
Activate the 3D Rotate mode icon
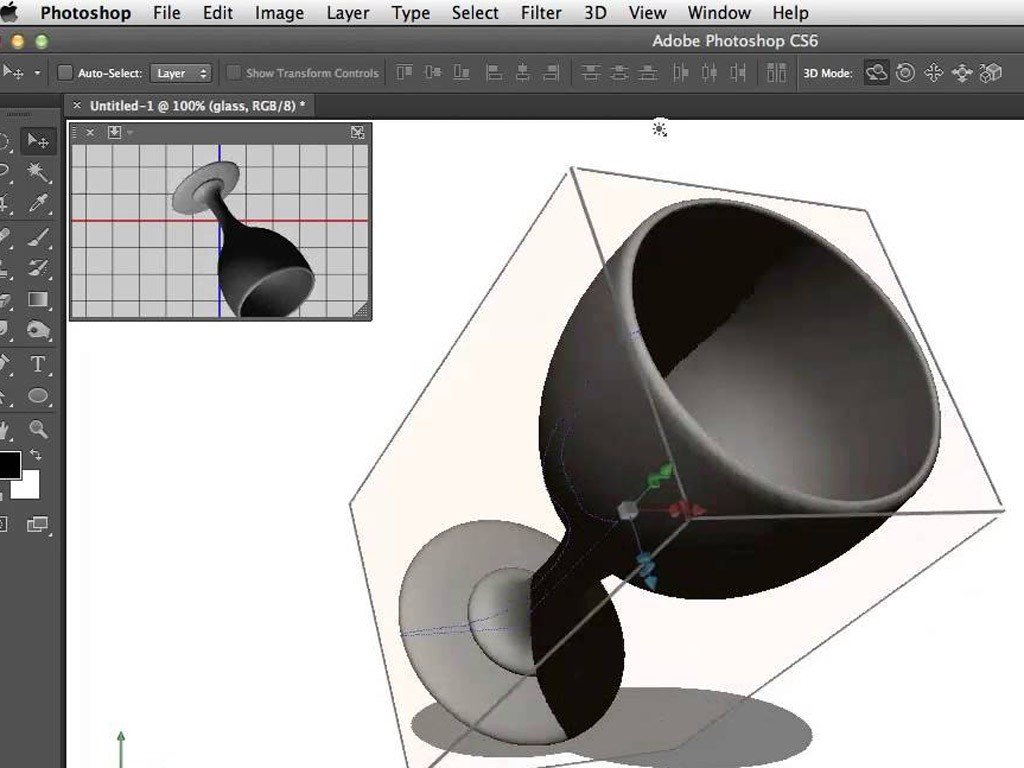click(x=876, y=72)
